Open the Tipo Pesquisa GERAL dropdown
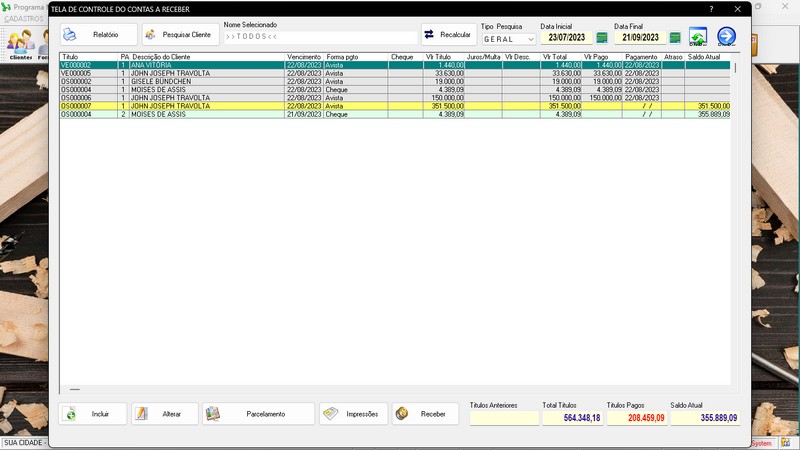The width and height of the screenshot is (800, 450). coord(508,39)
